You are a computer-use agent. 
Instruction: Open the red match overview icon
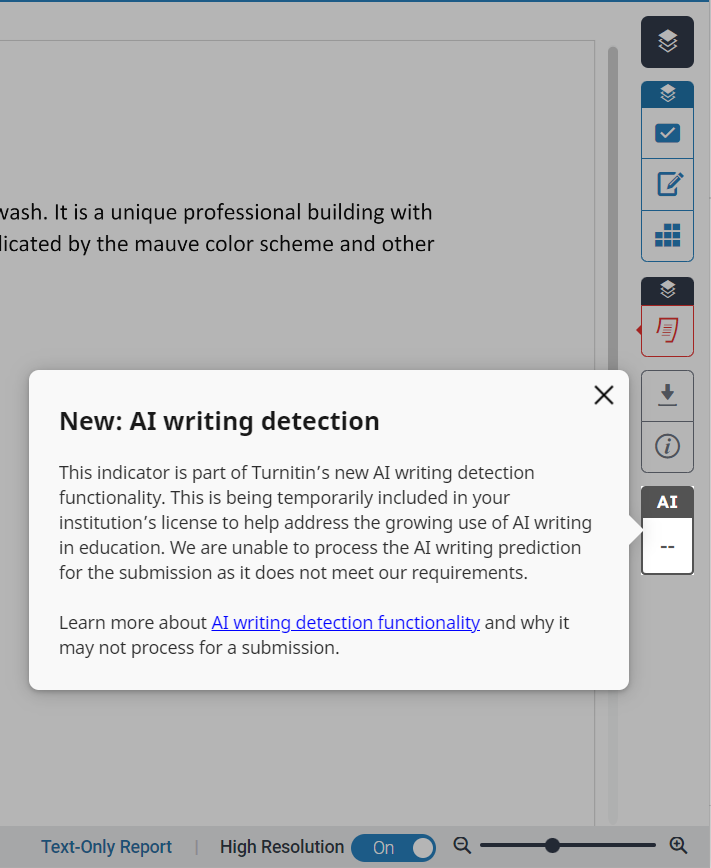pyautogui.click(x=667, y=330)
